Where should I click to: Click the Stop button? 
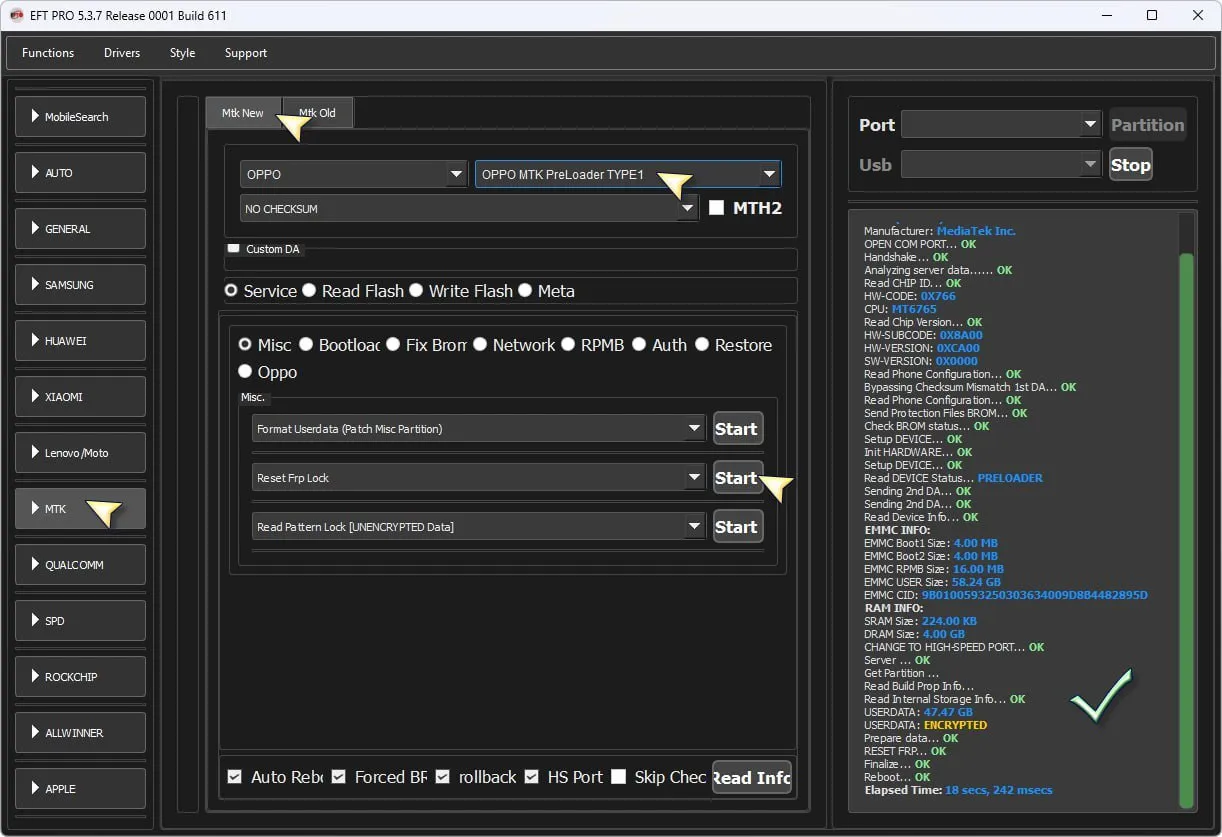tap(1130, 165)
